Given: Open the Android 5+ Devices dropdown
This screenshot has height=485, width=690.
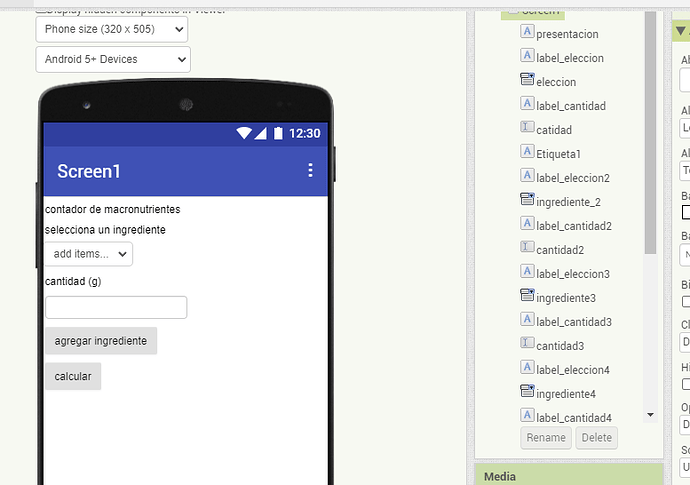Looking at the screenshot, I should pyautogui.click(x=113, y=59).
